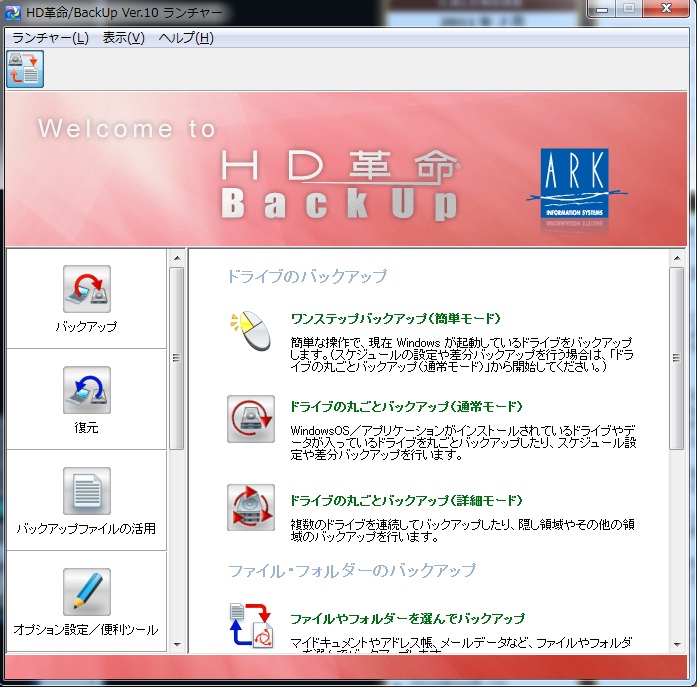Click the sidebar scrollbar up arrow

177,258
